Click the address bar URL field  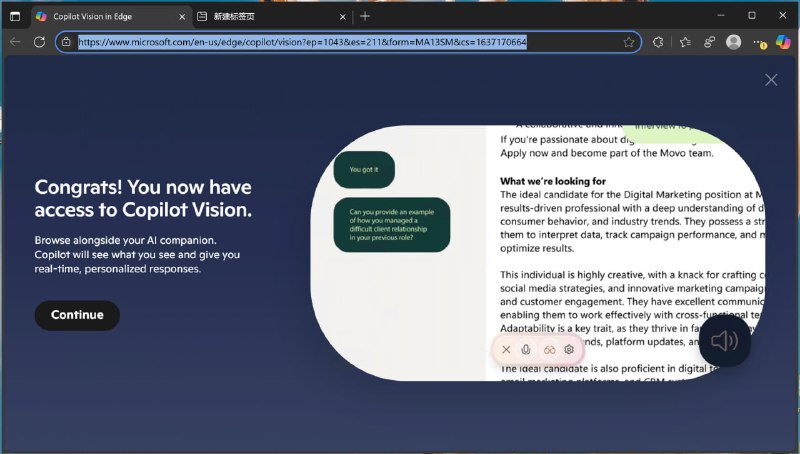(300, 42)
